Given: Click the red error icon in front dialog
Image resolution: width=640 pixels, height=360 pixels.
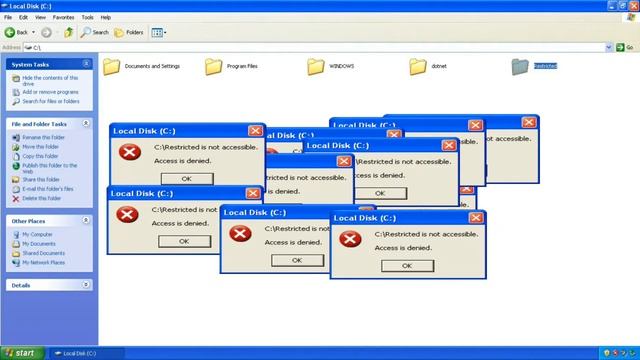Looking at the screenshot, I should pyautogui.click(x=350, y=239).
